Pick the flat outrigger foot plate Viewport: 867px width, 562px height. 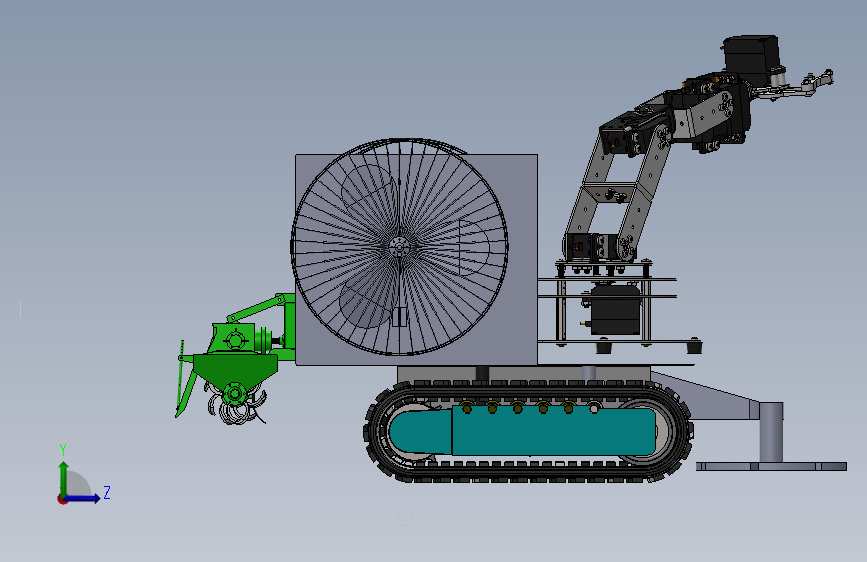pos(771,466)
